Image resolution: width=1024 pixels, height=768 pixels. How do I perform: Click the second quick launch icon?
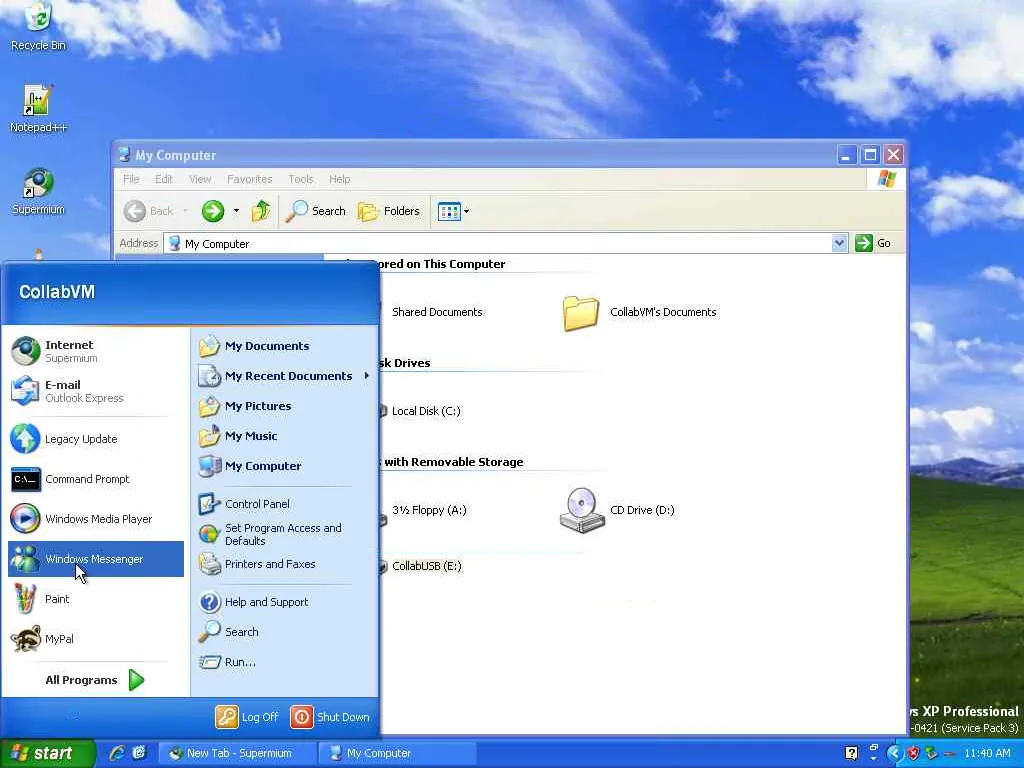pyautogui.click(x=139, y=753)
